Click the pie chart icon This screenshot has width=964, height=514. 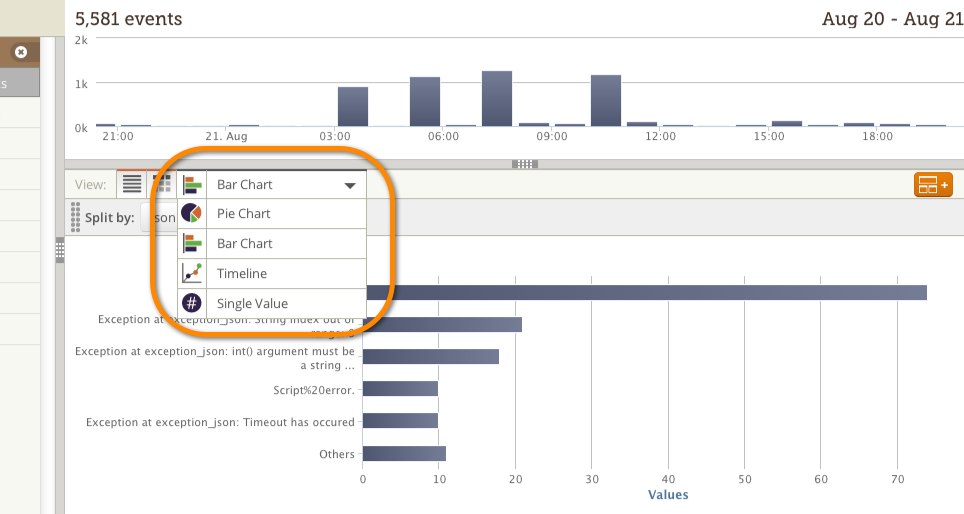click(x=192, y=214)
